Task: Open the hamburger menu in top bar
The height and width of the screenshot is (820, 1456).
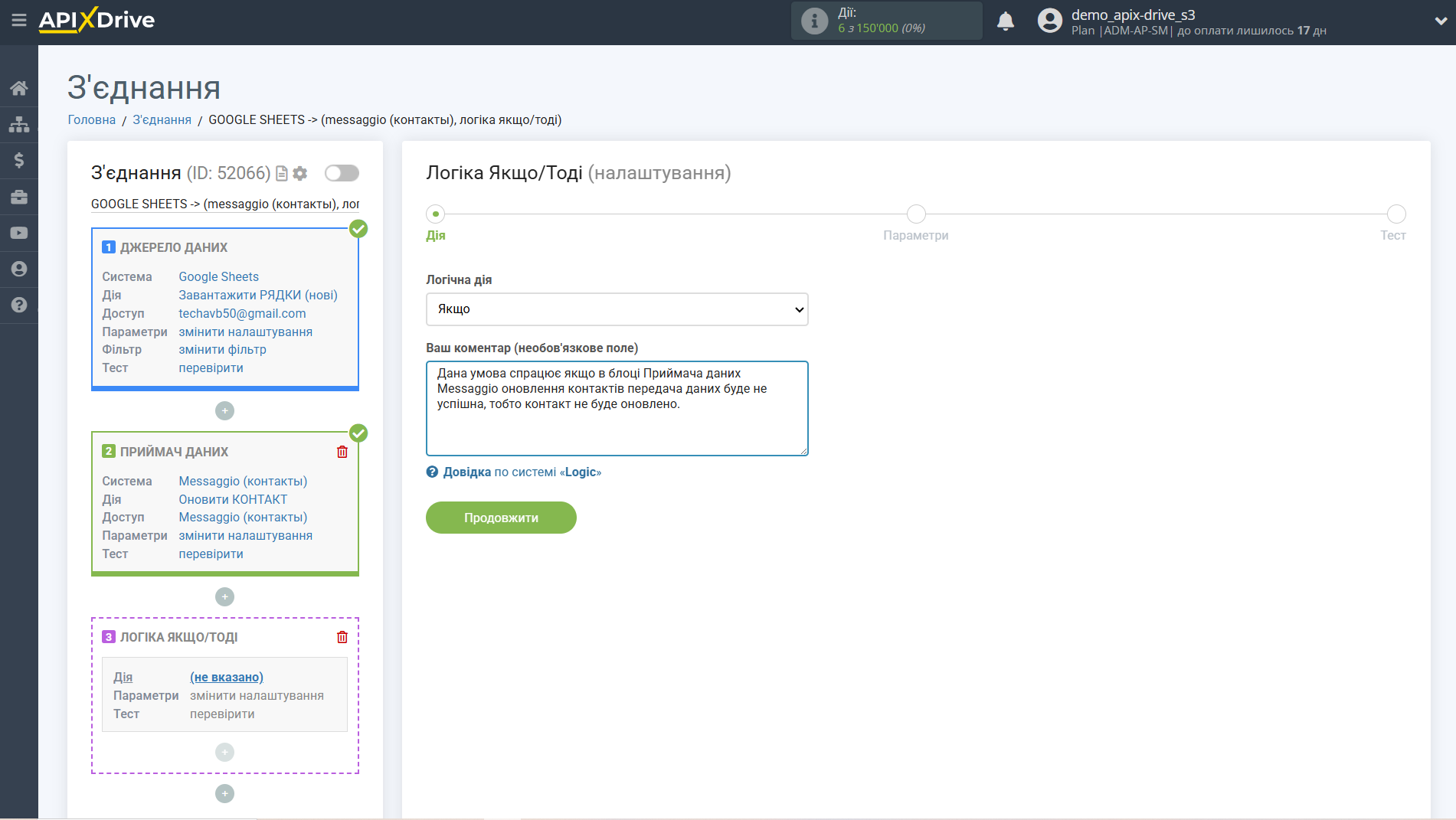Action: point(18,21)
